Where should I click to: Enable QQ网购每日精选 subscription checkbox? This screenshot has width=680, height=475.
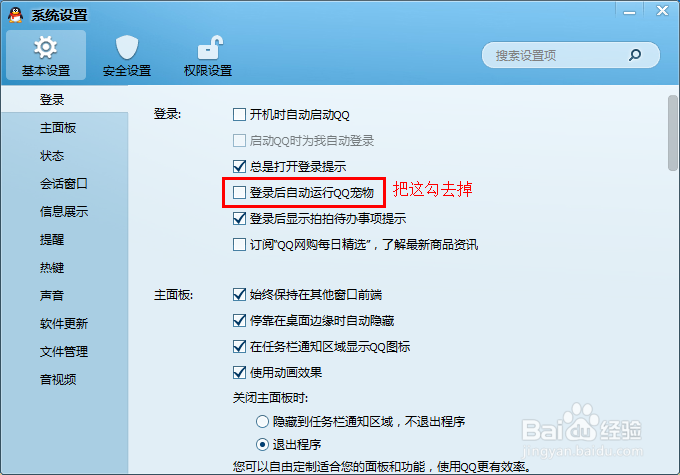tap(239, 245)
